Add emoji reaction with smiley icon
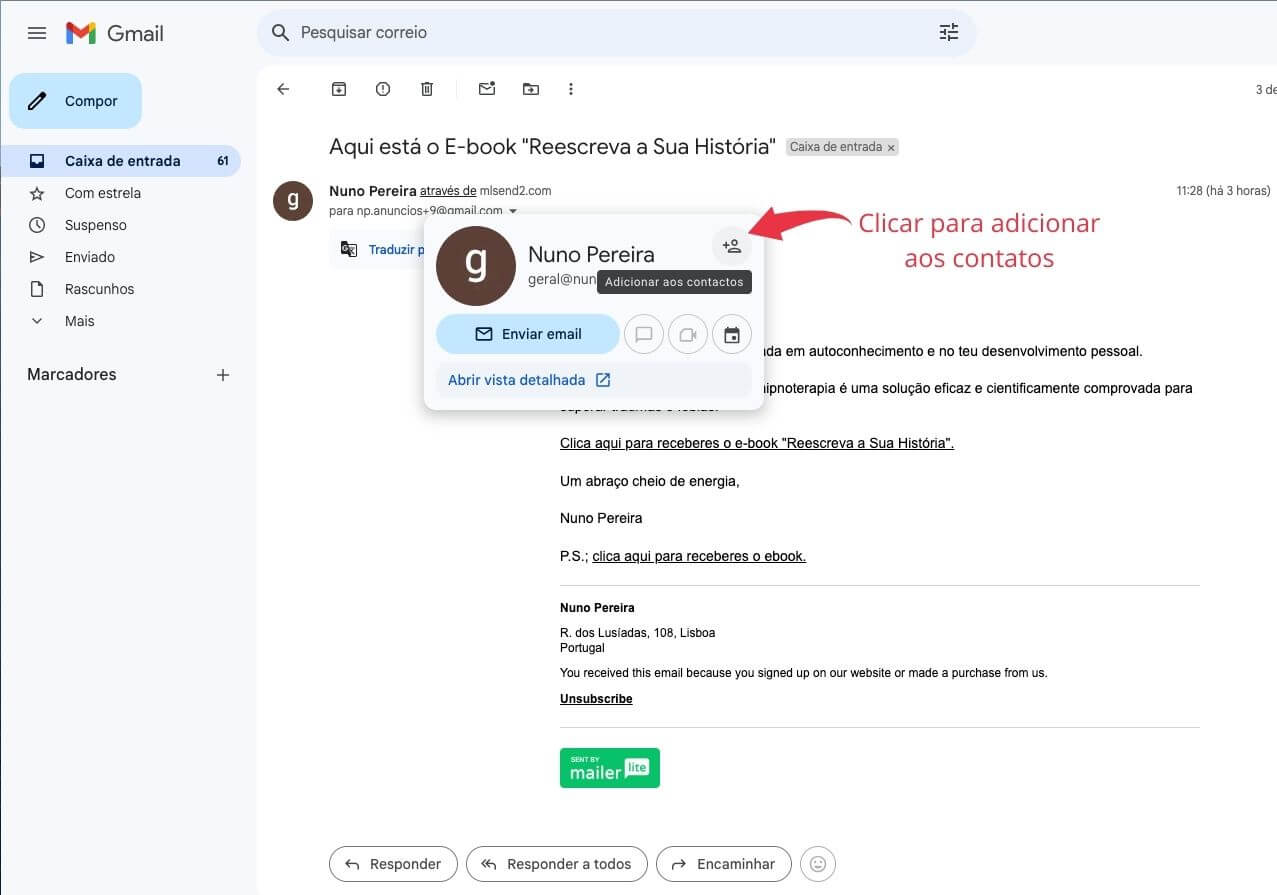Screen dimensions: 1277x895 [x=818, y=864]
